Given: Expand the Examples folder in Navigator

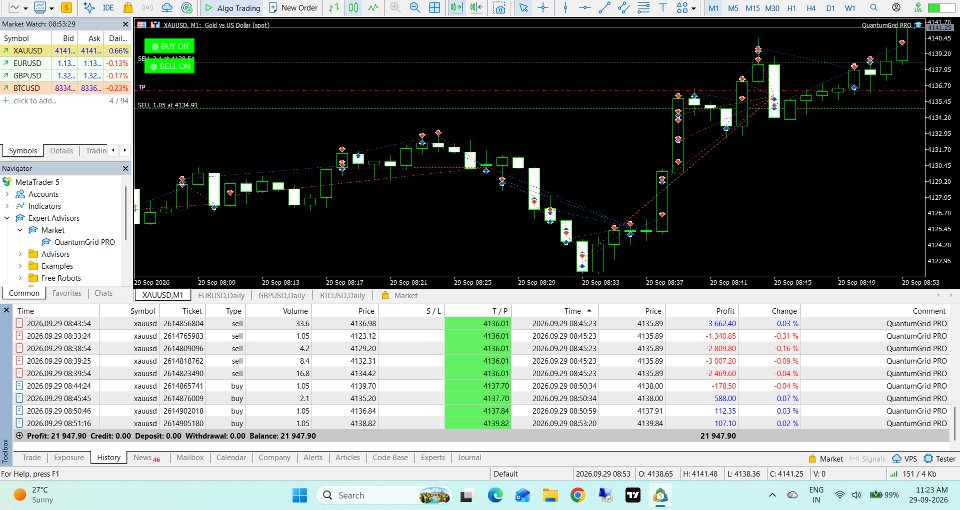Looking at the screenshot, I should coord(20,266).
